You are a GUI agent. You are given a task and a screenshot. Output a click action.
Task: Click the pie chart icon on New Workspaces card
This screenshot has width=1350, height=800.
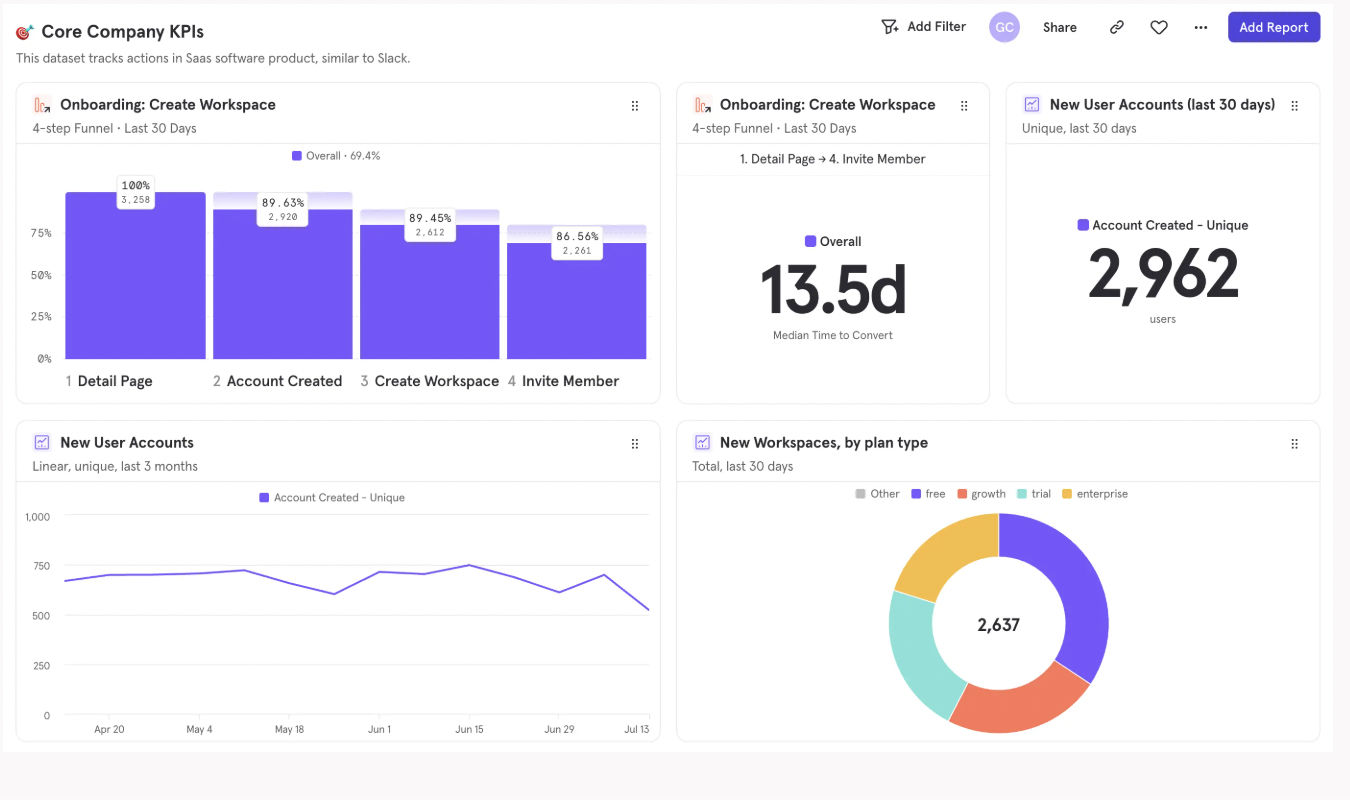(x=701, y=442)
